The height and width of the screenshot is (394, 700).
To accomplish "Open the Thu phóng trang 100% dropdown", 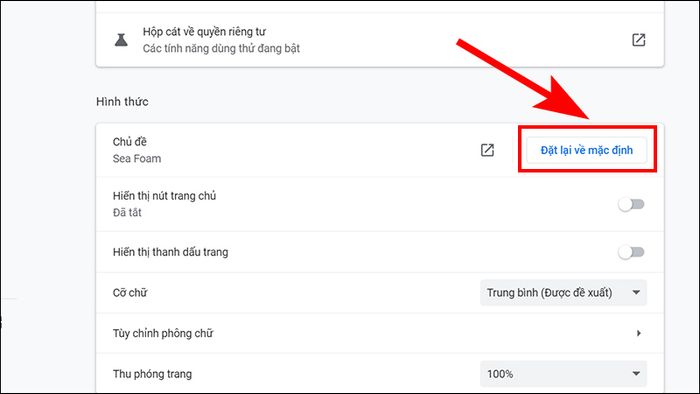I will [563, 374].
